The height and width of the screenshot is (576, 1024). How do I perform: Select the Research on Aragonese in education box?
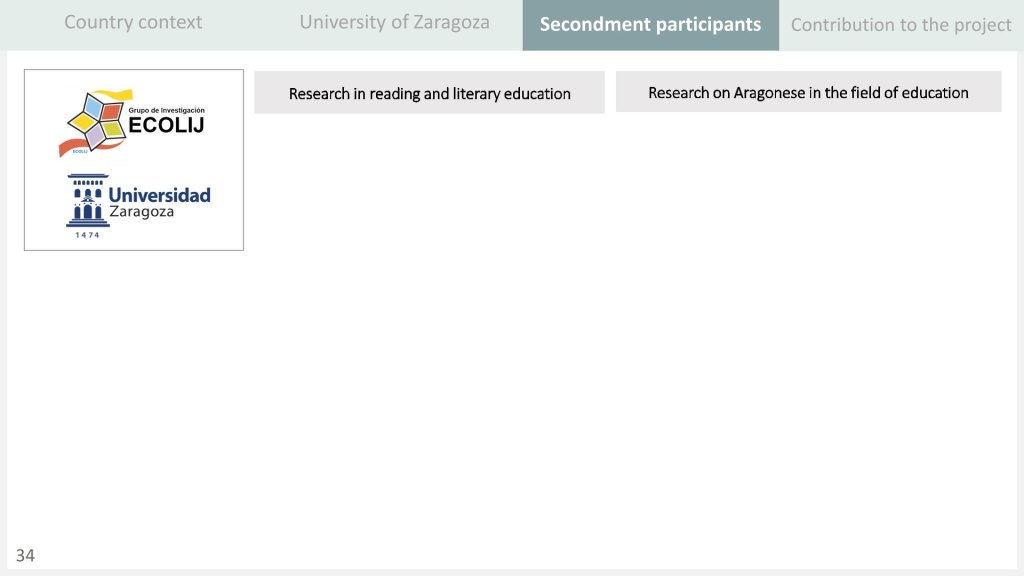(808, 92)
